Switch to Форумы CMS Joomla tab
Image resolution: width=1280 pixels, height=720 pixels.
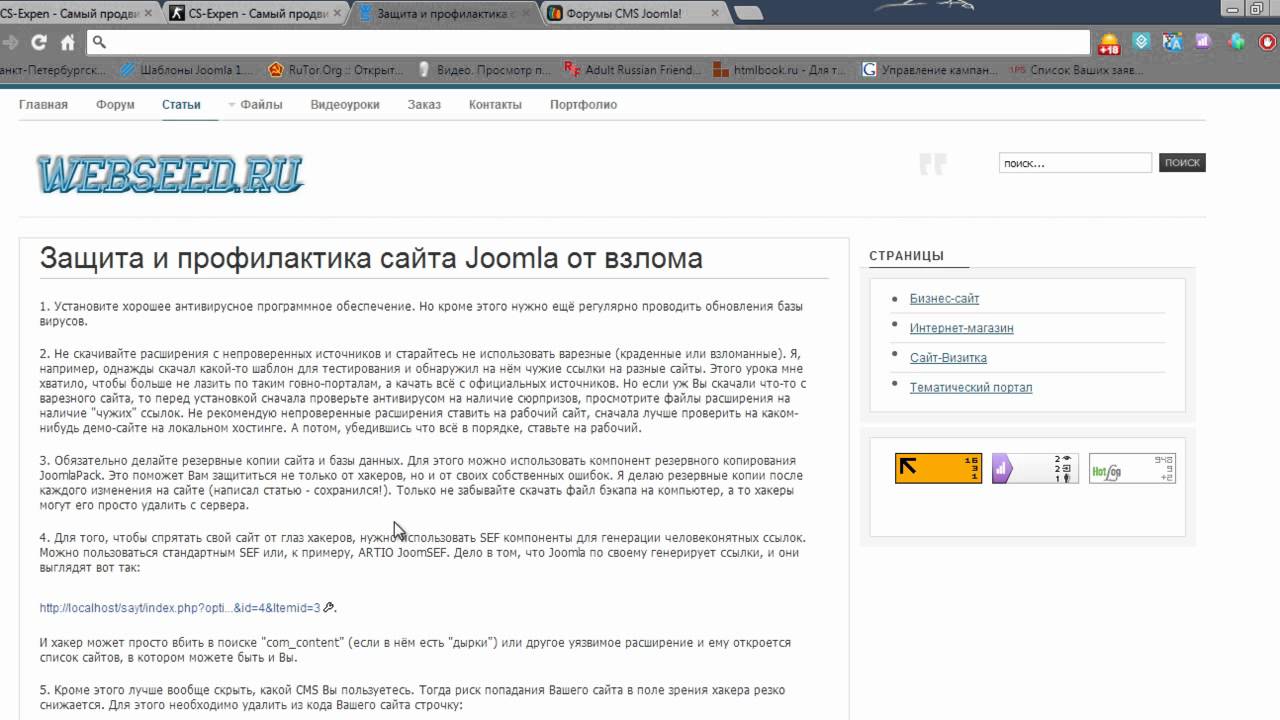(x=634, y=14)
